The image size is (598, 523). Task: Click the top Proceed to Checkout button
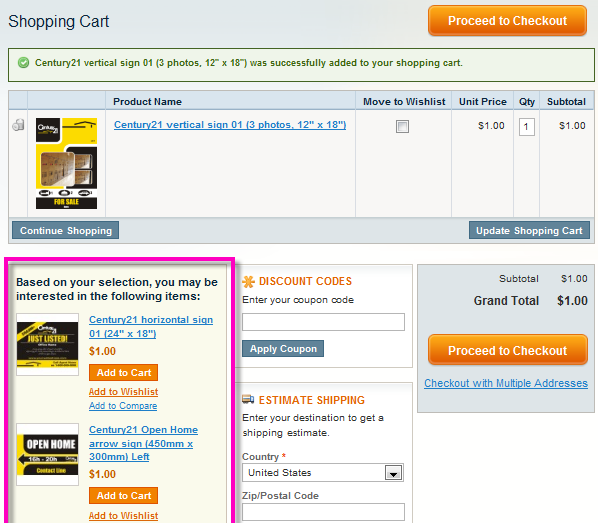point(507,21)
